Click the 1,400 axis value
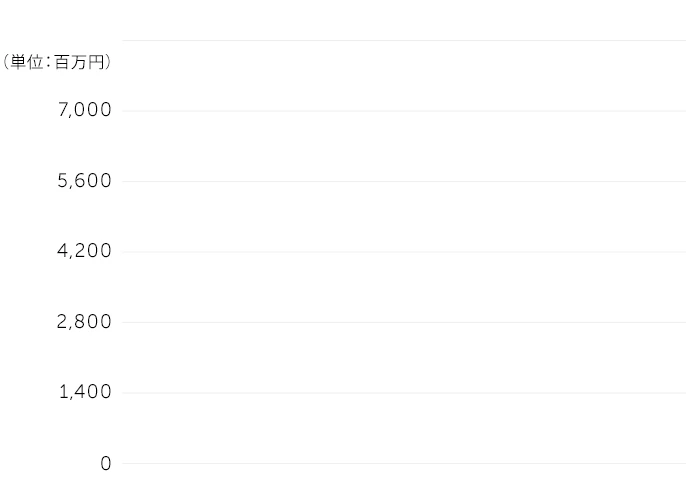The width and height of the screenshot is (686, 504). 84,392
